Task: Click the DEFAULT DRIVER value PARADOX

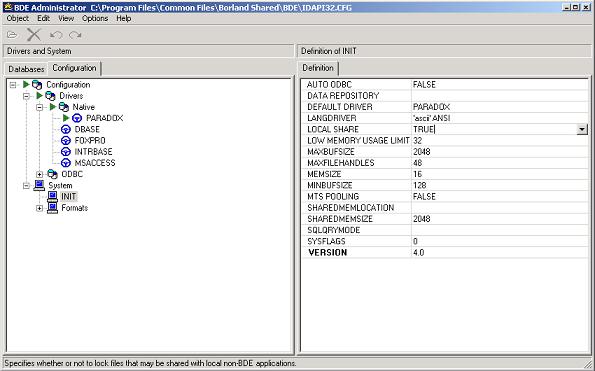Action: pos(431,107)
